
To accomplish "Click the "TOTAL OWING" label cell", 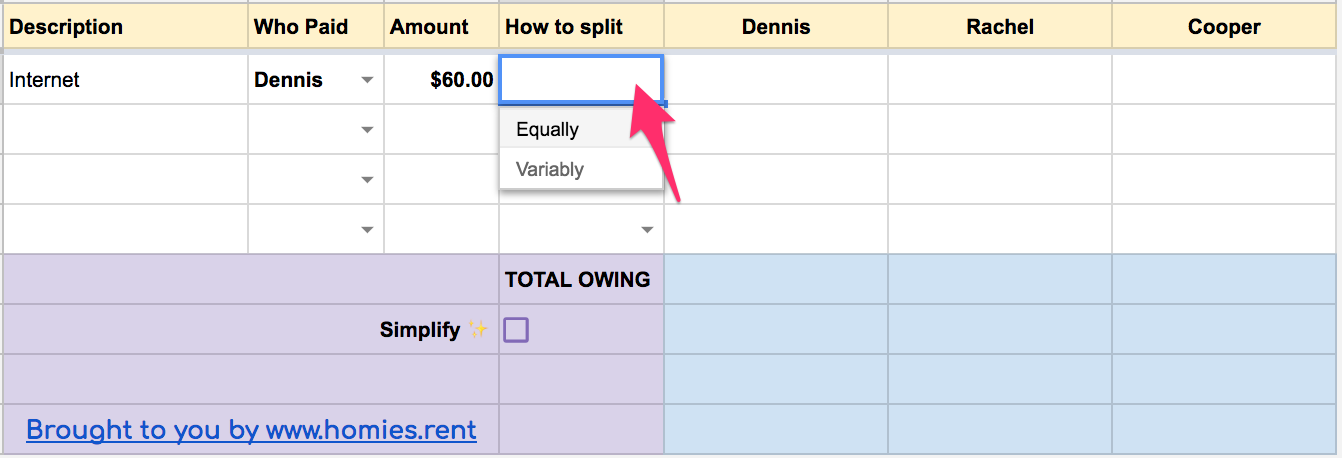I will pos(580,280).
